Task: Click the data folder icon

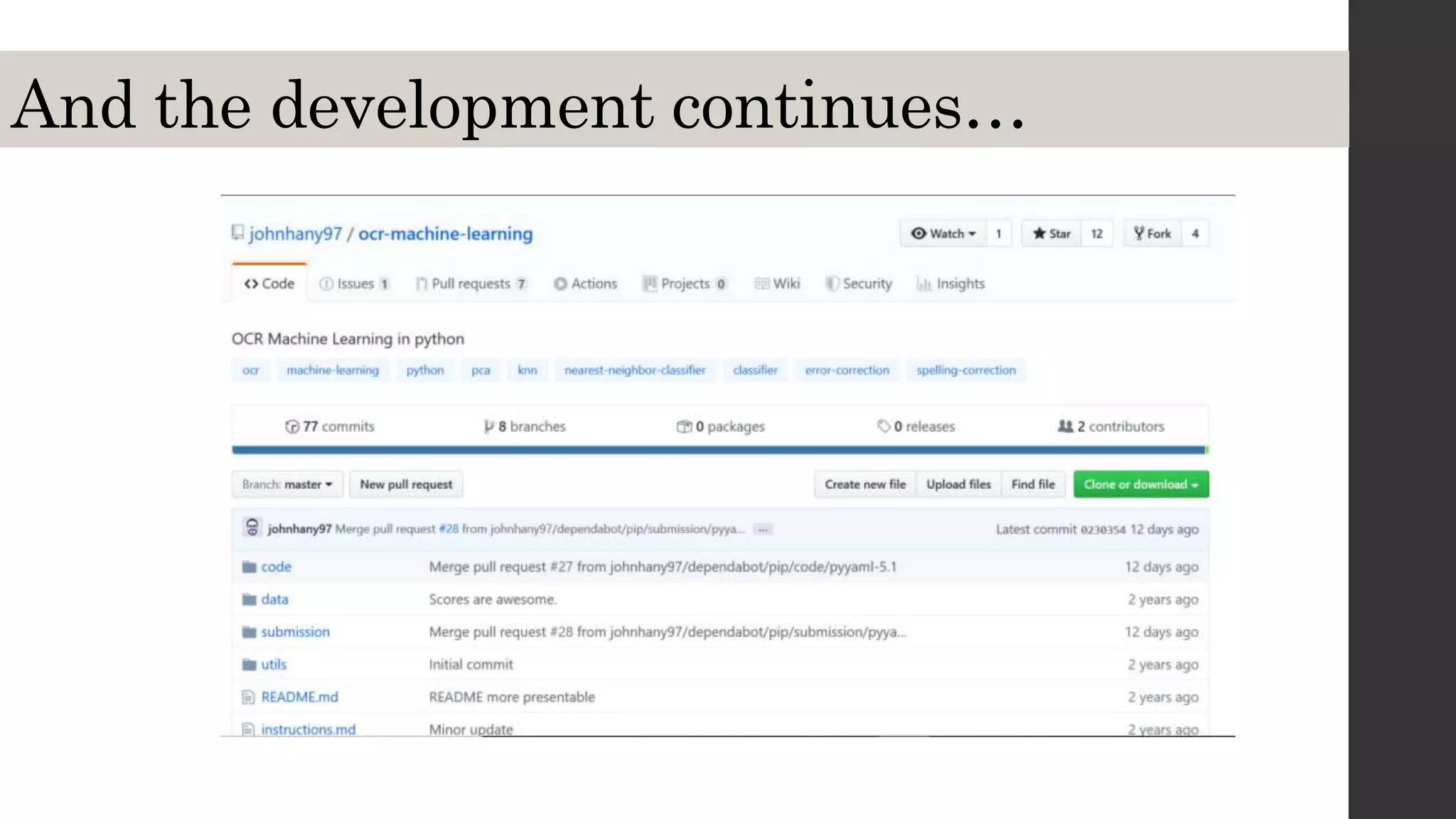Action: click(249, 599)
